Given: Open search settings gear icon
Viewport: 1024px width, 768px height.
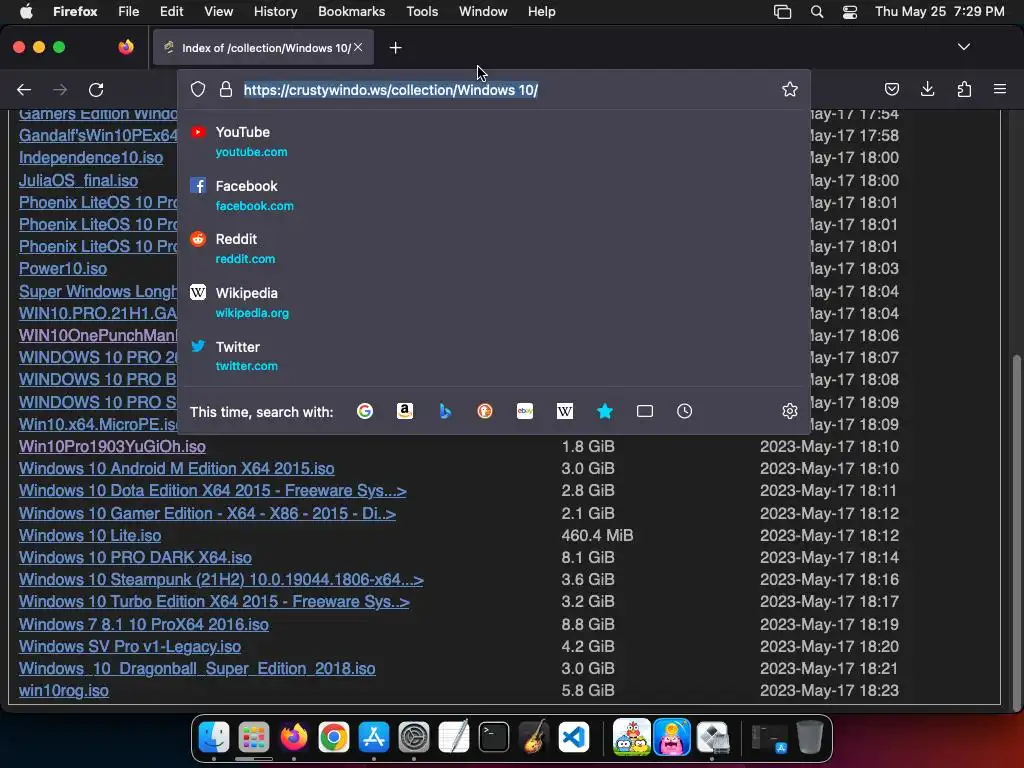Looking at the screenshot, I should [790, 411].
